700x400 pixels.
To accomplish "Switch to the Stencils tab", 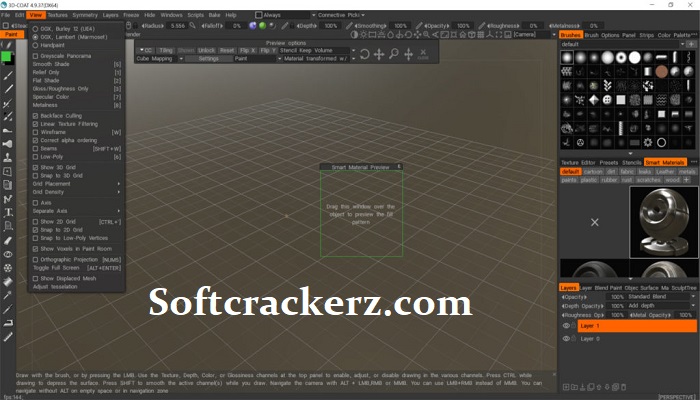I will click(632, 162).
